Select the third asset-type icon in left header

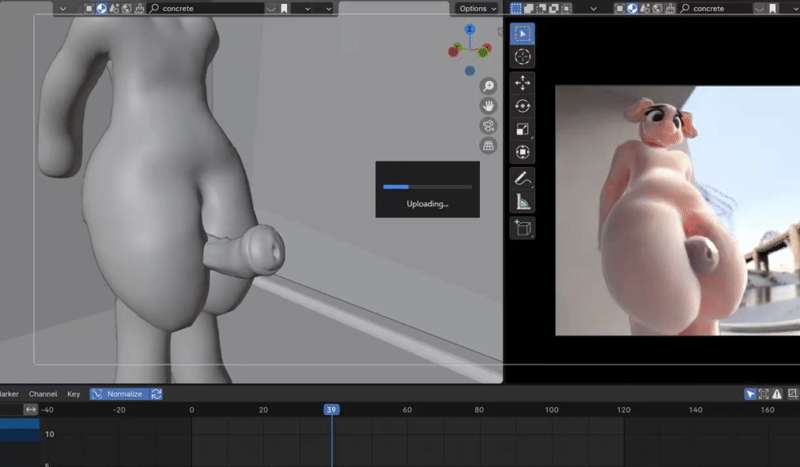[x=114, y=8]
